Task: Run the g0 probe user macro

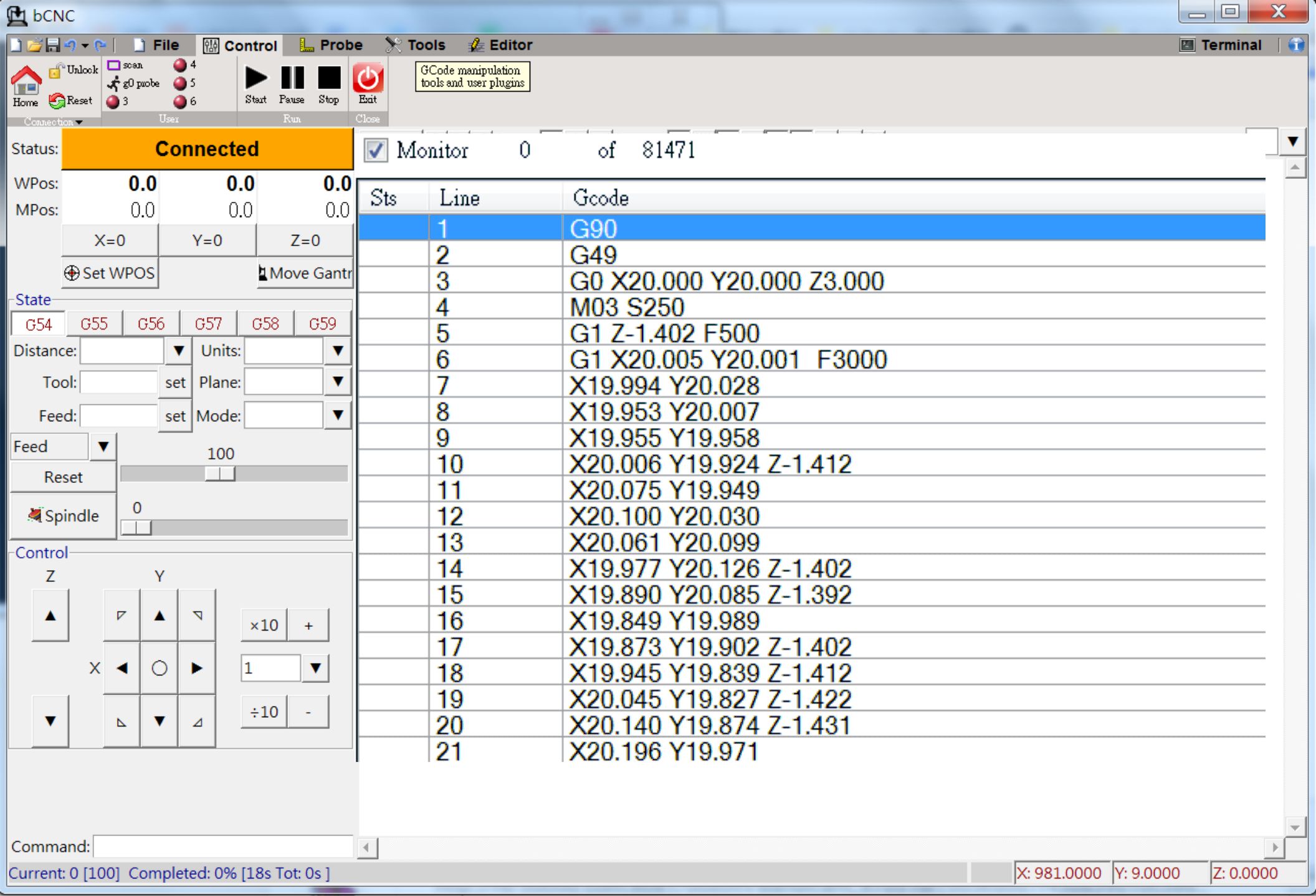Action: (133, 83)
